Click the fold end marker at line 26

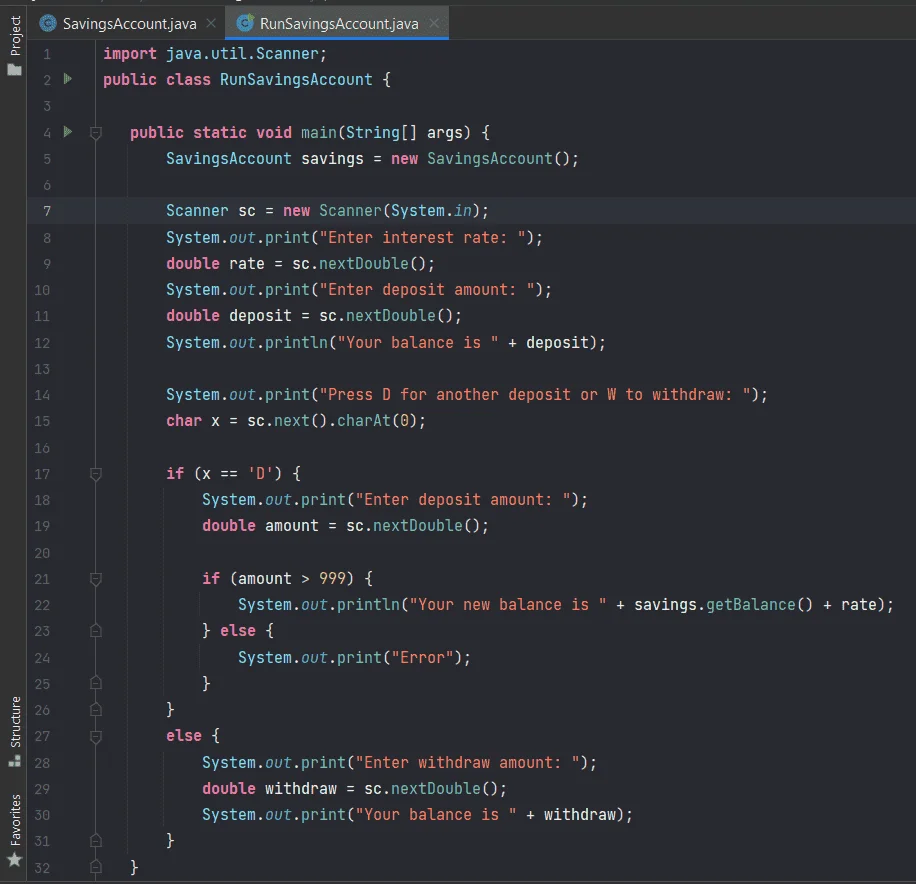96,709
